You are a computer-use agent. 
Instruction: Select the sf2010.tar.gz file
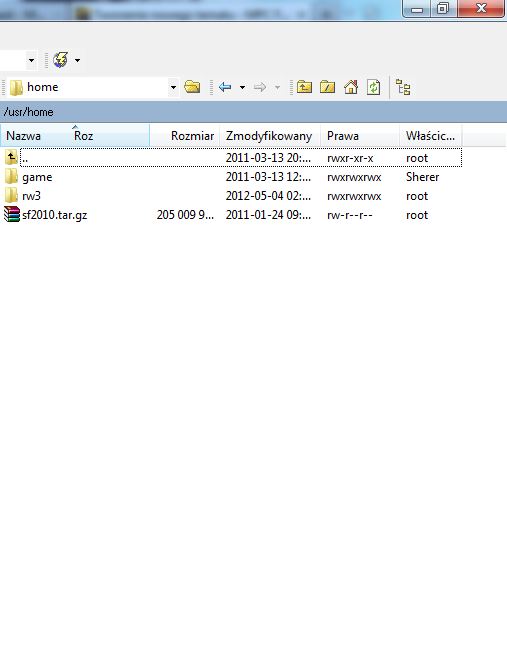pyautogui.click(x=55, y=215)
